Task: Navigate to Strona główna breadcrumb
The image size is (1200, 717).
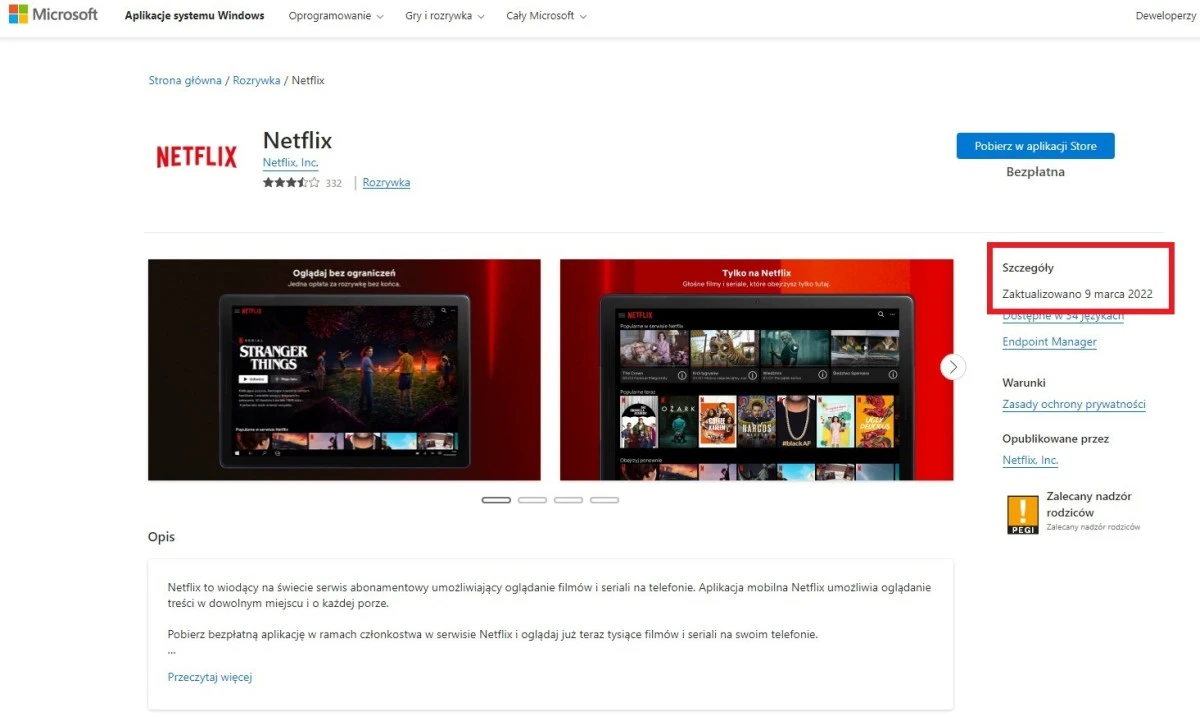Action: tap(184, 80)
